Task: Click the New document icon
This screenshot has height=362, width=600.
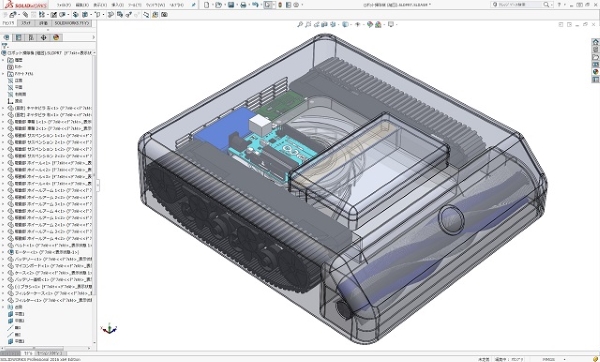Action: pyautogui.click(x=207, y=5)
